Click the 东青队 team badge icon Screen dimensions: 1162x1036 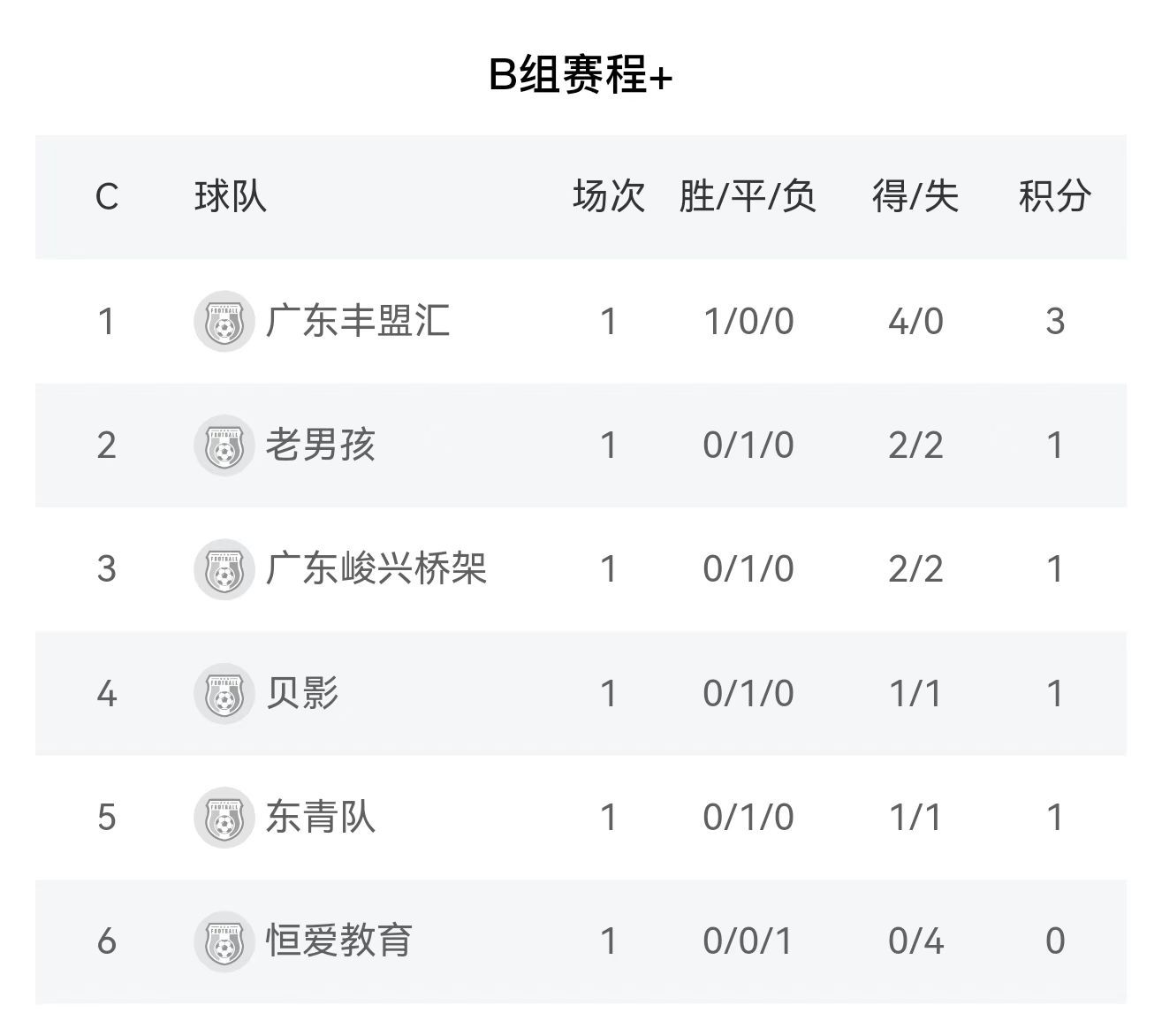tap(224, 817)
